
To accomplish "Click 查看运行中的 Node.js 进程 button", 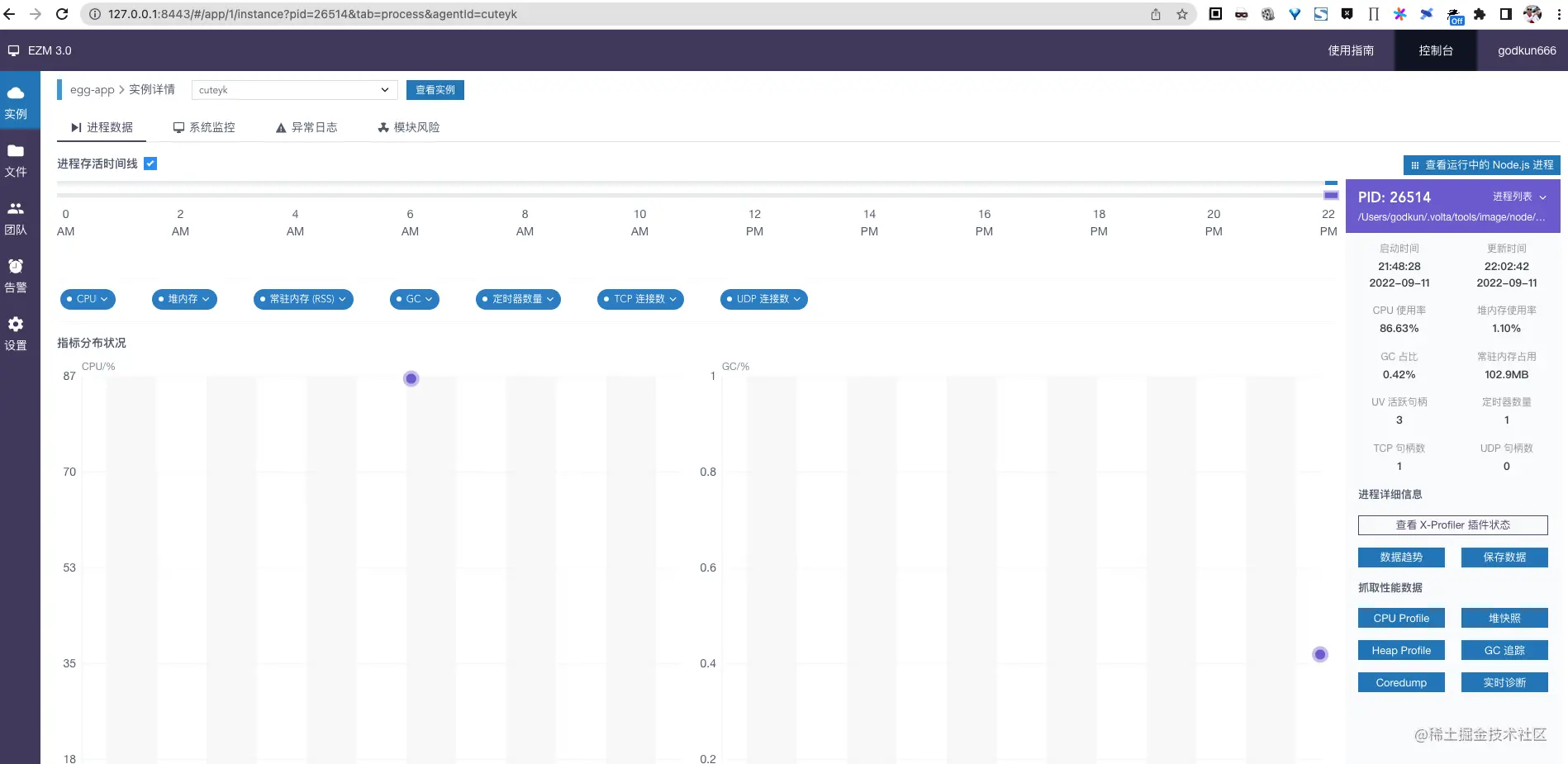I will pos(1482,165).
